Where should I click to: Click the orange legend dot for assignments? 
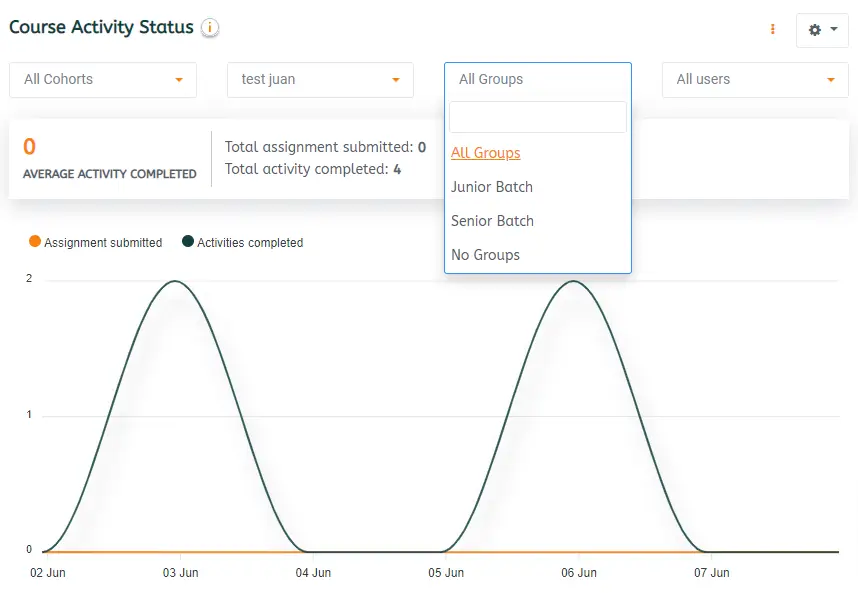[36, 242]
